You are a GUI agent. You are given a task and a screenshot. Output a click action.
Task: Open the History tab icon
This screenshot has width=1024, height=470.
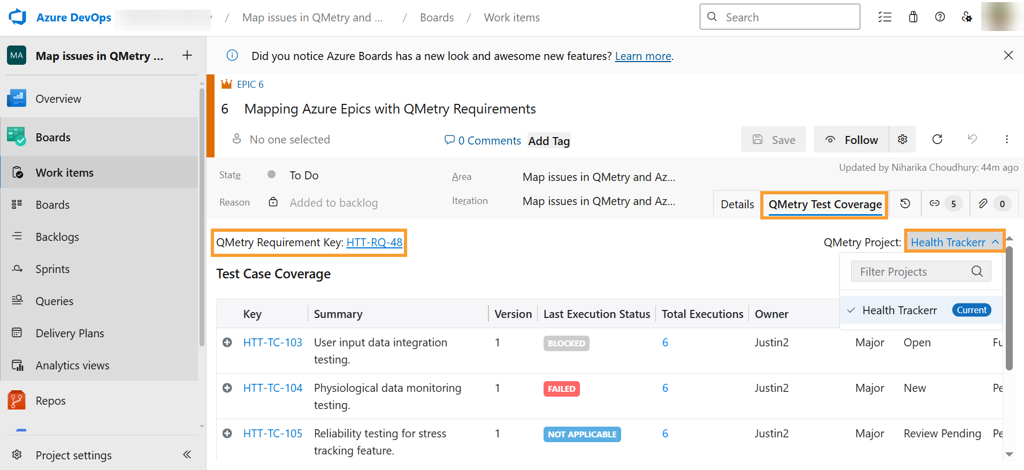tap(904, 204)
